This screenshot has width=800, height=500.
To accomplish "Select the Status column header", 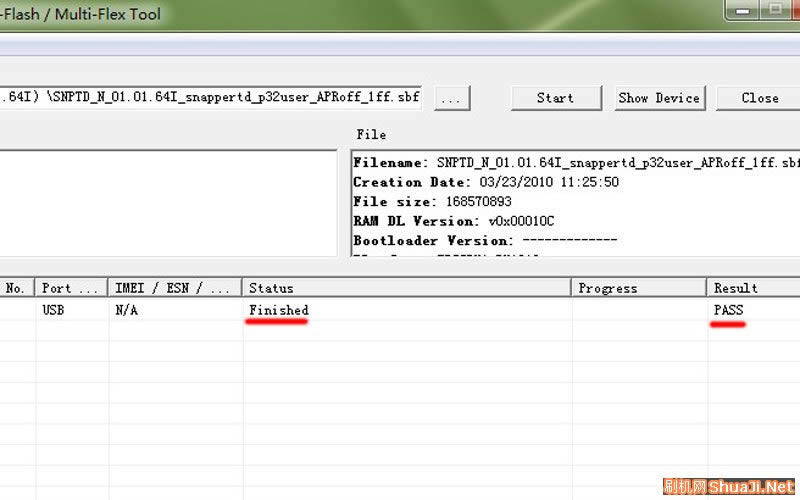I will coord(405,288).
